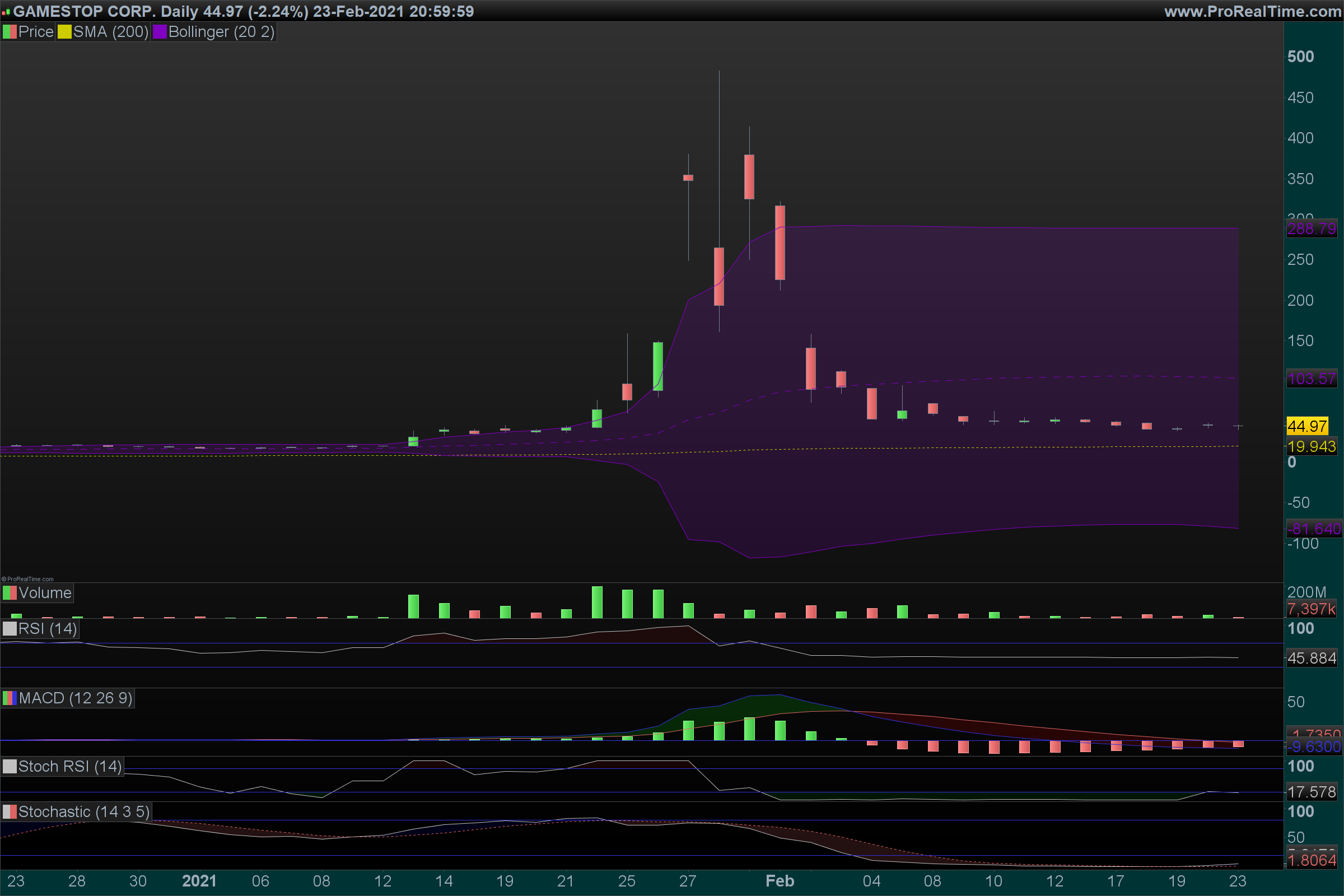Click the 45.884 RSI value tag
1344x896 pixels.
click(x=1312, y=659)
